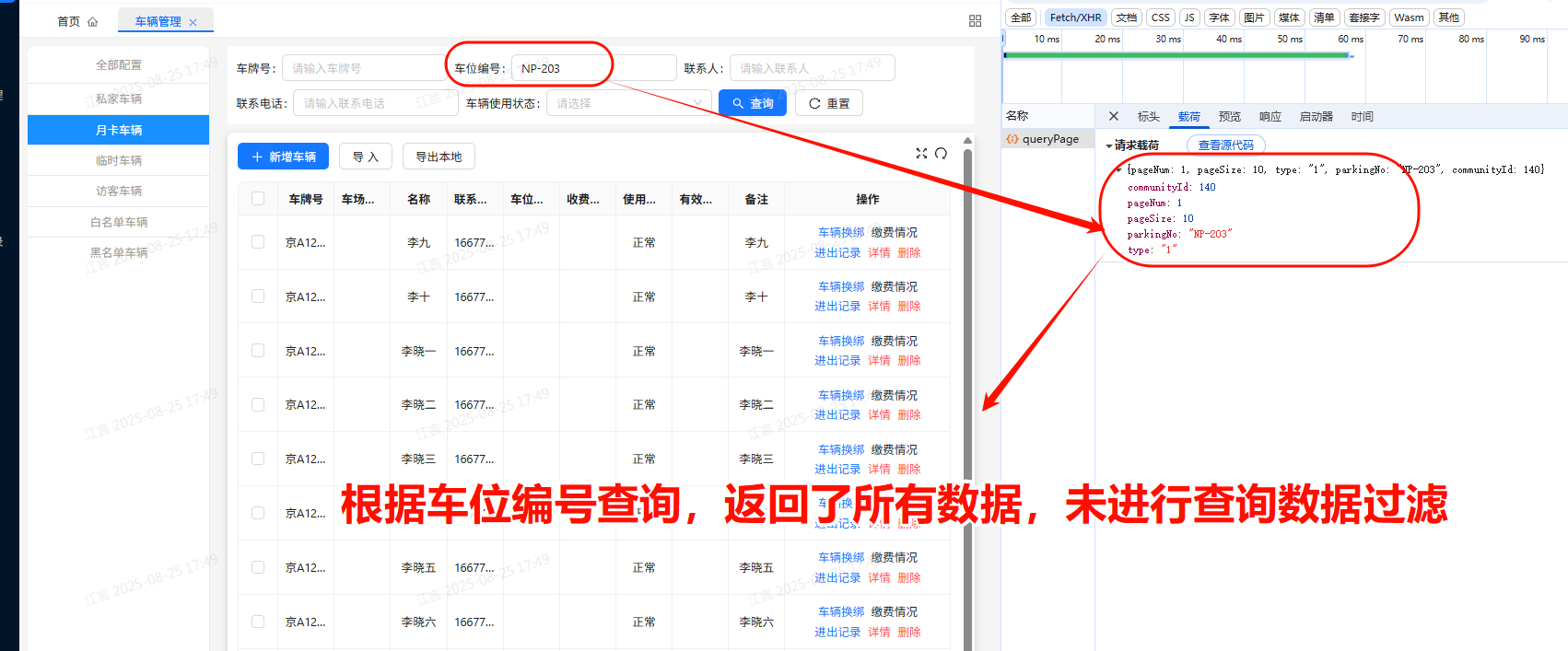The width and height of the screenshot is (1568, 651).
Task: Collapse the payload object tree arrow
Action: tap(1118, 169)
